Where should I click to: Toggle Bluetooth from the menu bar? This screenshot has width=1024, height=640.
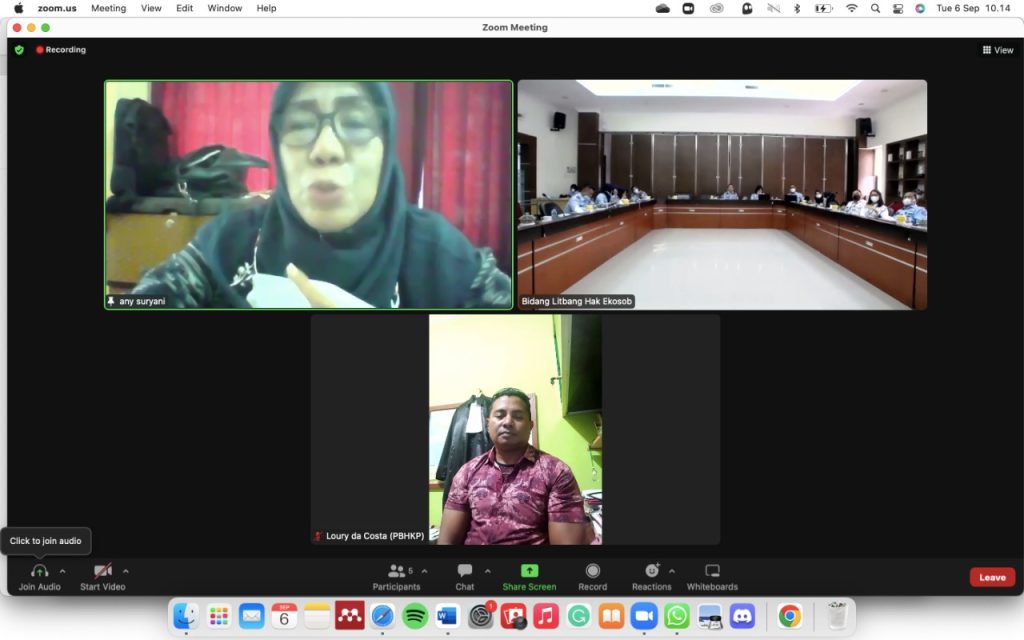coord(797,8)
